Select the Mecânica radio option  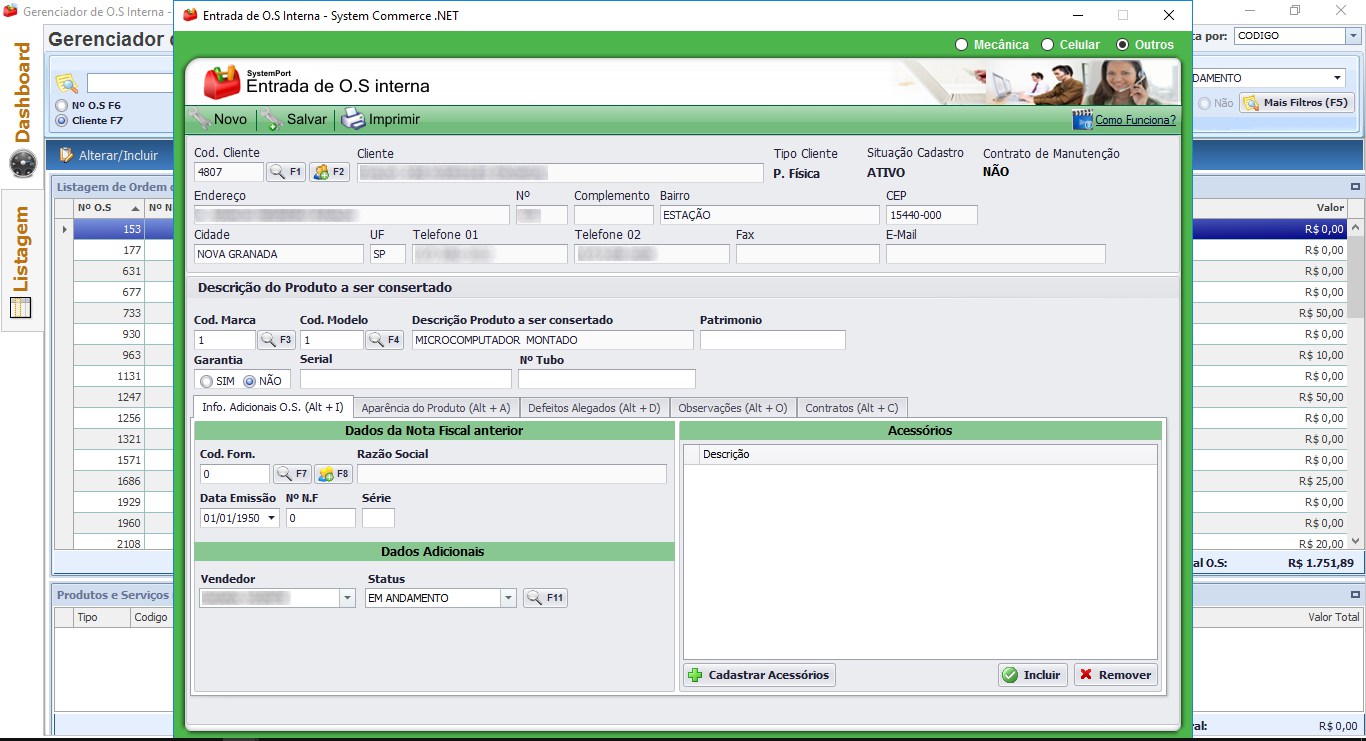tap(961, 45)
